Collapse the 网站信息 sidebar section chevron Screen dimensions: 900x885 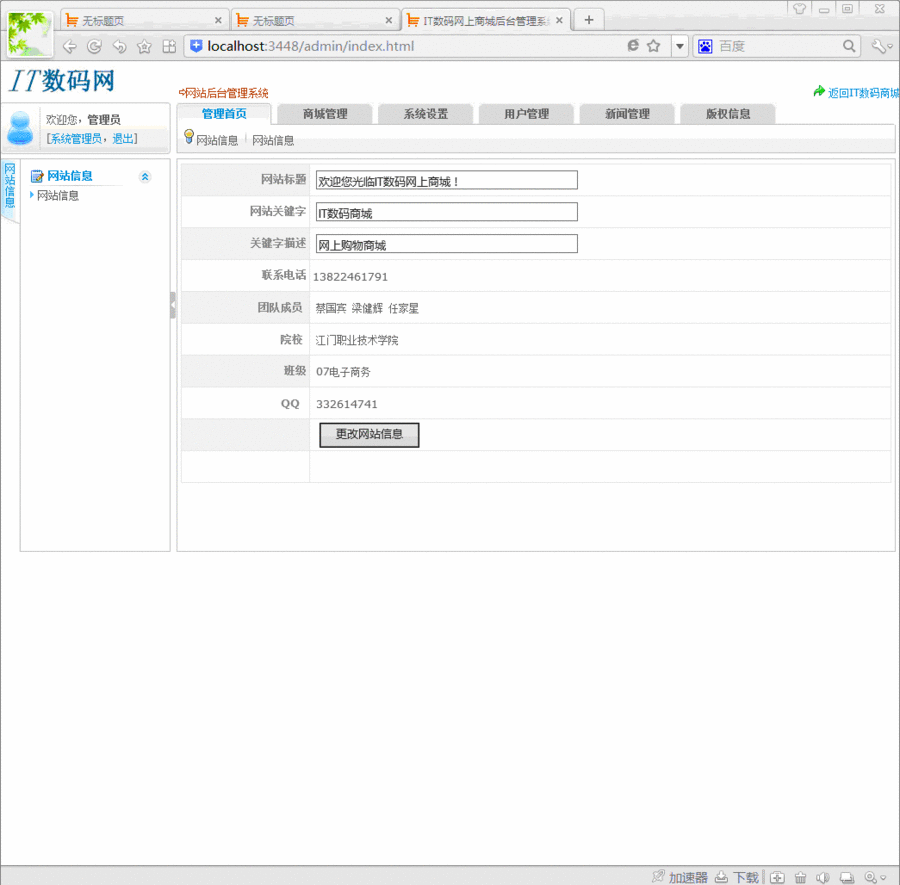pos(145,177)
